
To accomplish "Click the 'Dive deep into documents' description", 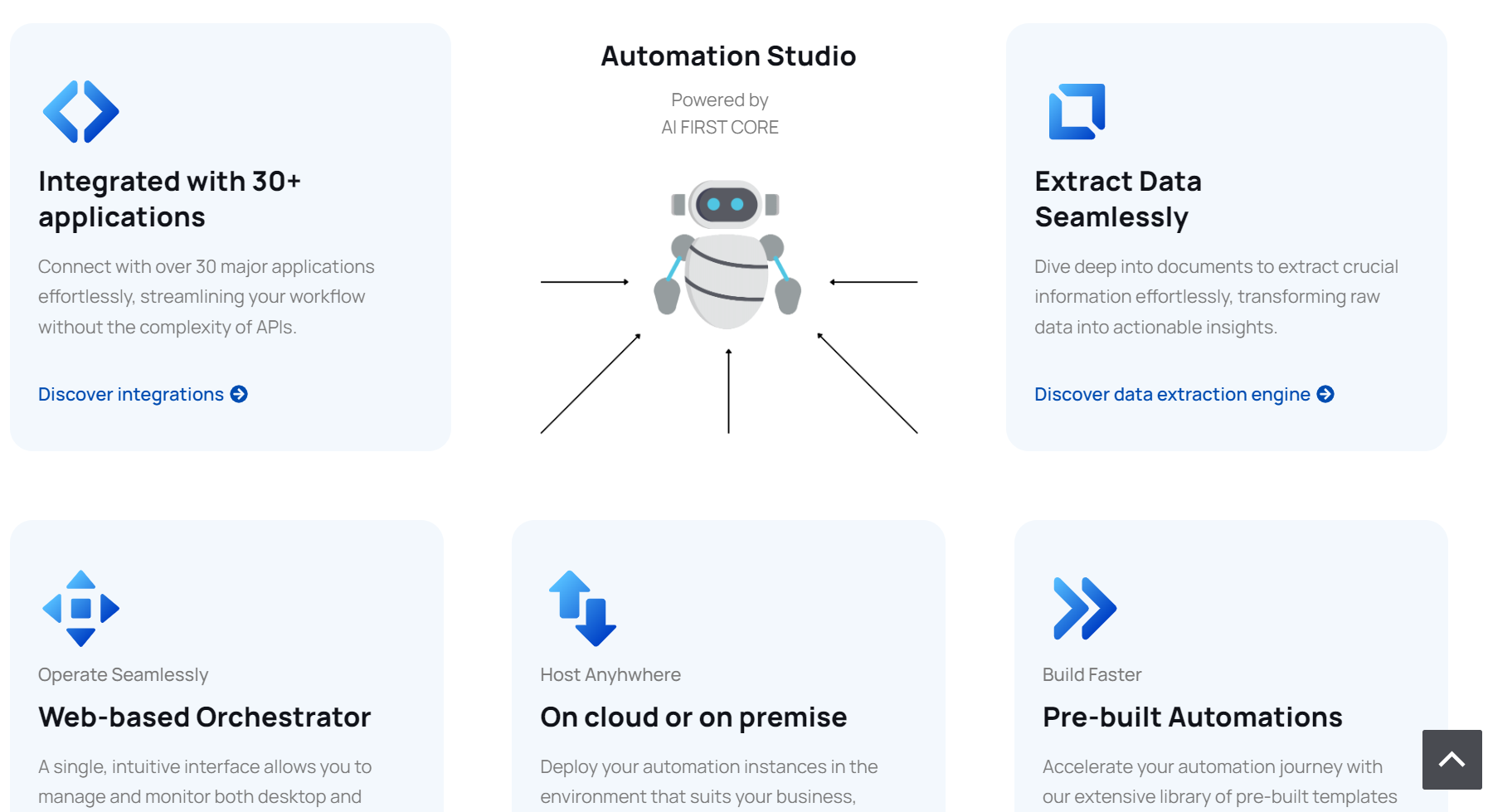I will click(1216, 296).
